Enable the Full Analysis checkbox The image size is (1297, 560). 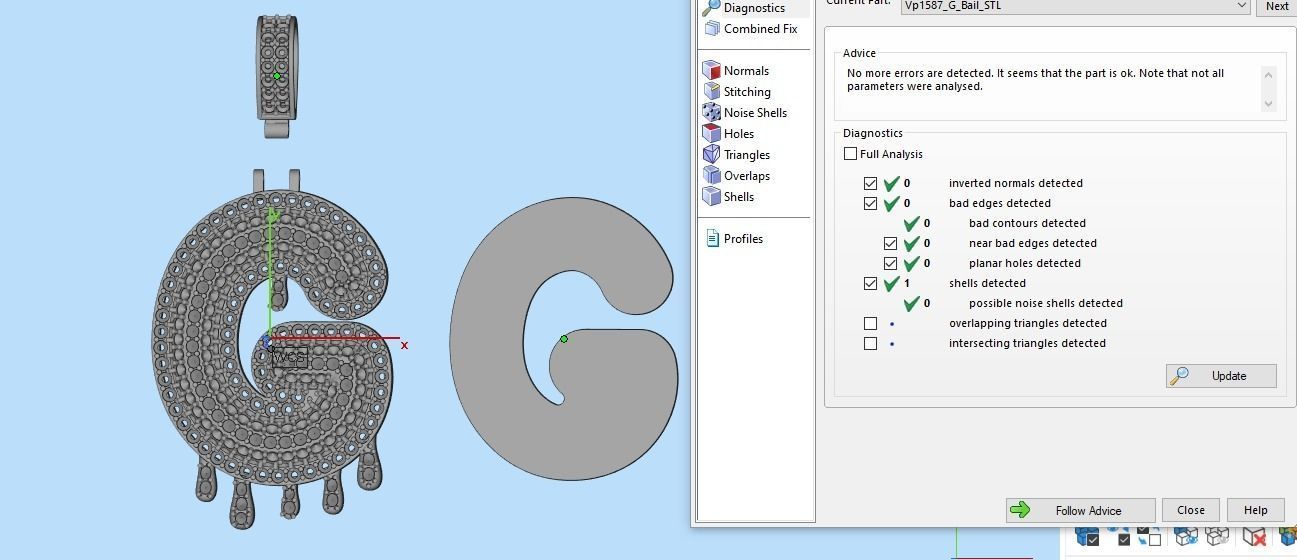pos(850,154)
